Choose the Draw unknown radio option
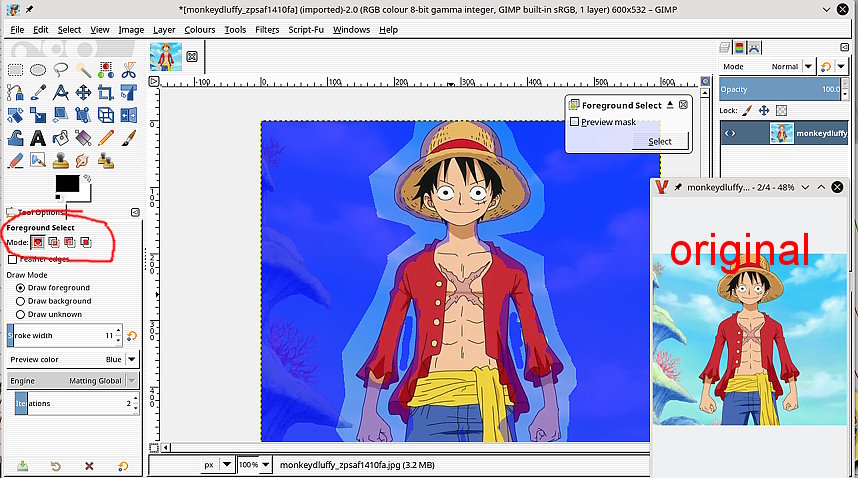Viewport: 858px width, 478px height. click(20, 314)
